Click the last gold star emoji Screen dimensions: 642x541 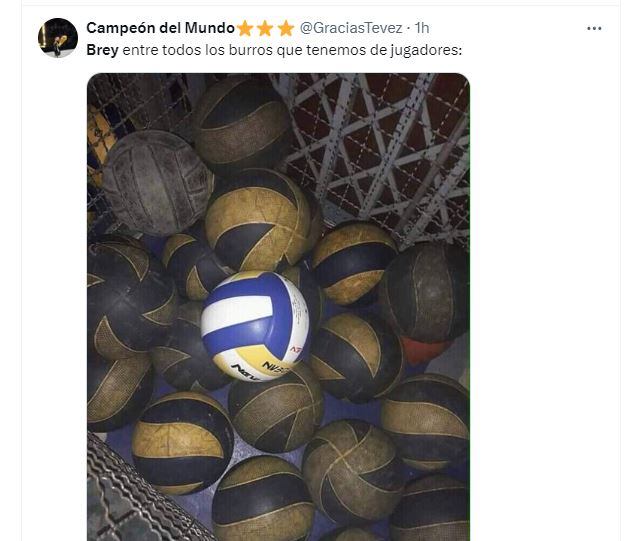pyautogui.click(x=285, y=28)
